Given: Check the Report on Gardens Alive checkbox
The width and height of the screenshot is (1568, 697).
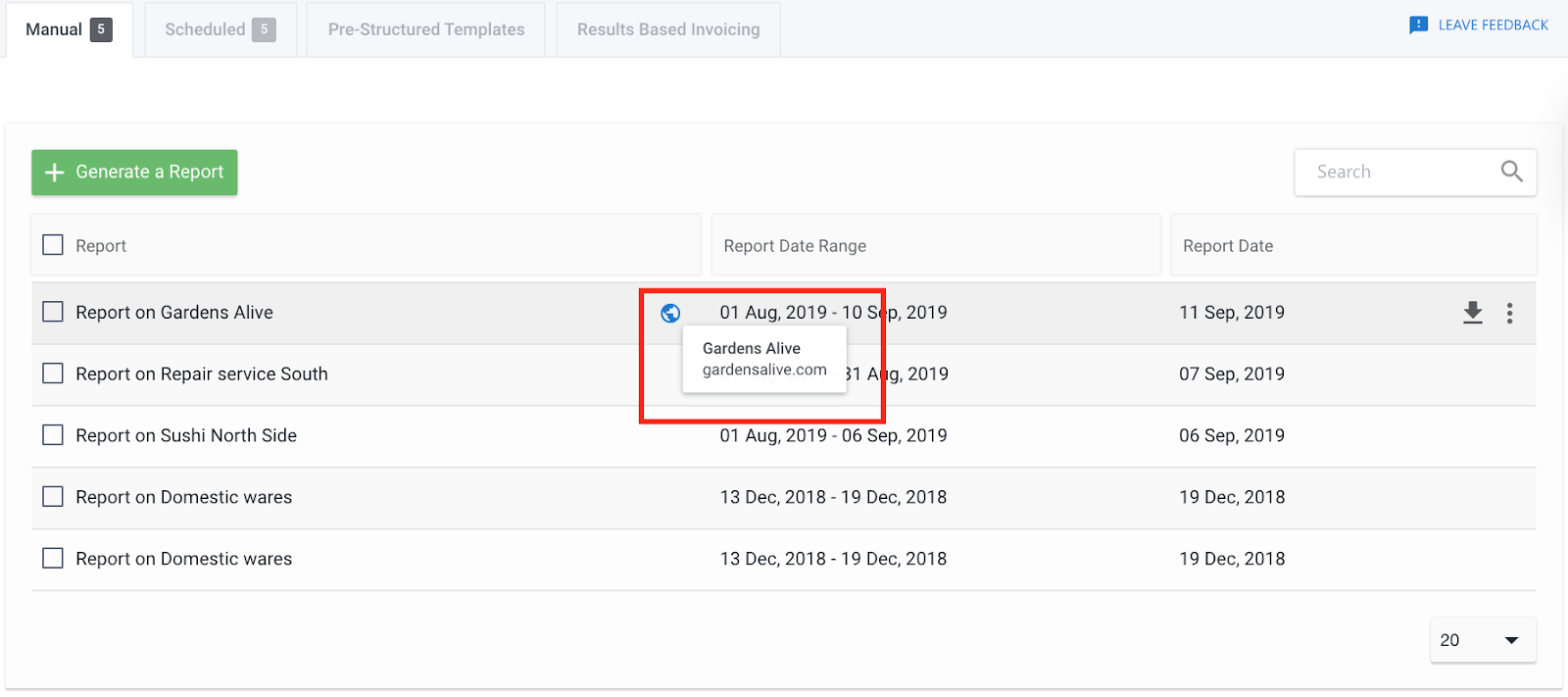Looking at the screenshot, I should click(53, 312).
